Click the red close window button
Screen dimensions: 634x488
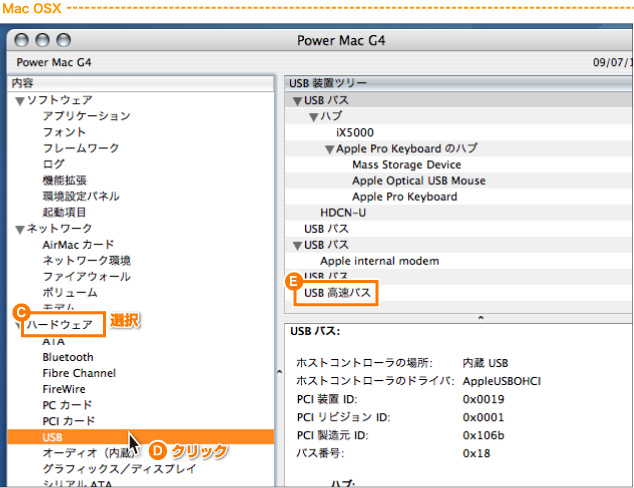click(x=25, y=40)
